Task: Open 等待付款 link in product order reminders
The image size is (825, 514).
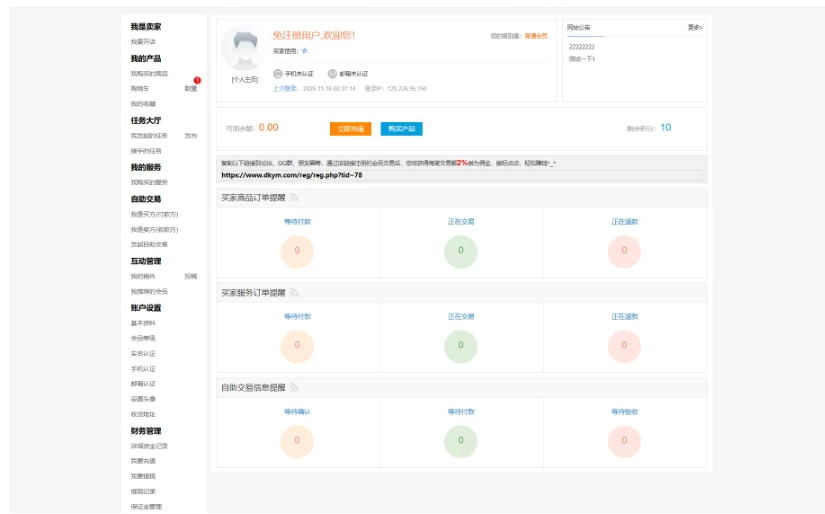Action: point(297,221)
